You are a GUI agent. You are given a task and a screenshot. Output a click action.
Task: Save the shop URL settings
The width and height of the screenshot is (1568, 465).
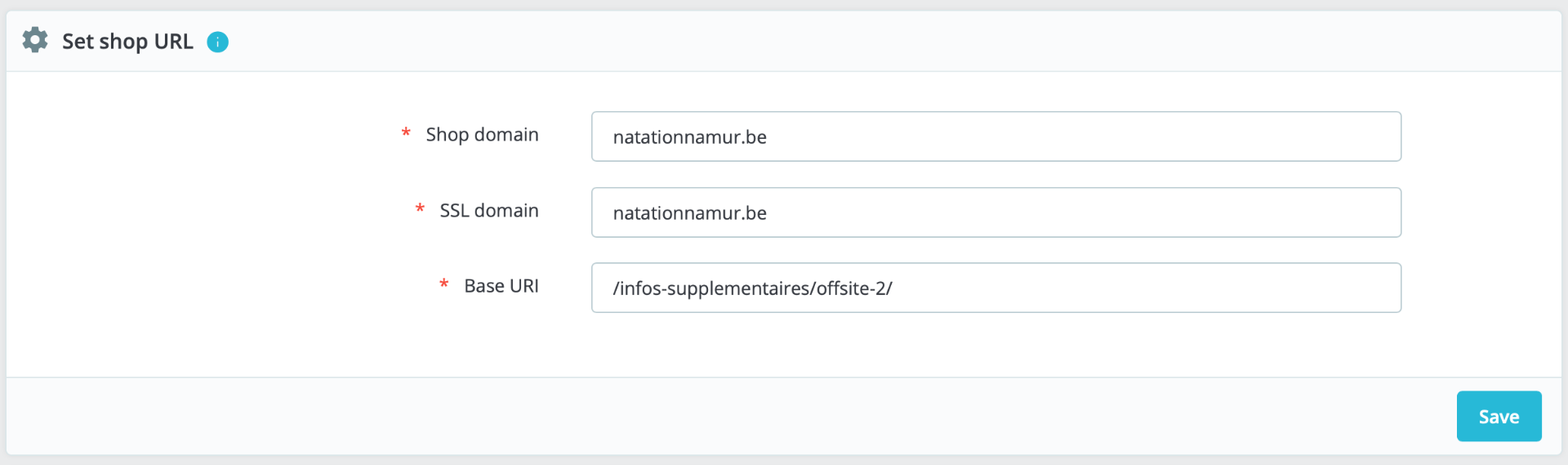click(1499, 416)
